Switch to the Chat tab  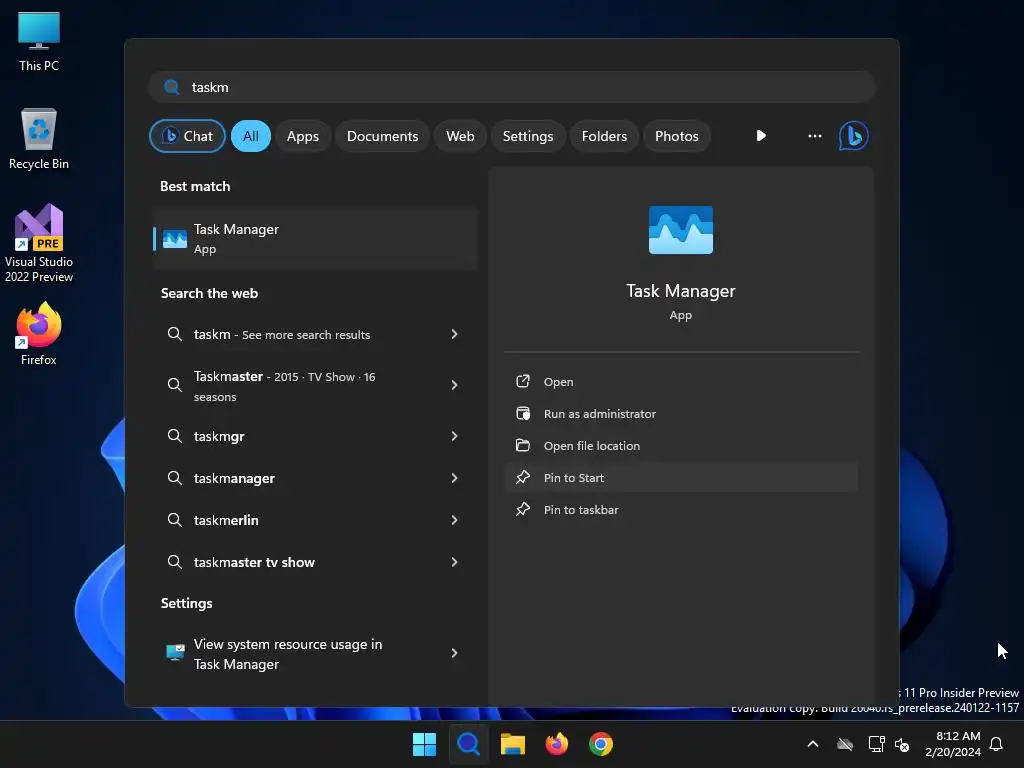pos(187,136)
